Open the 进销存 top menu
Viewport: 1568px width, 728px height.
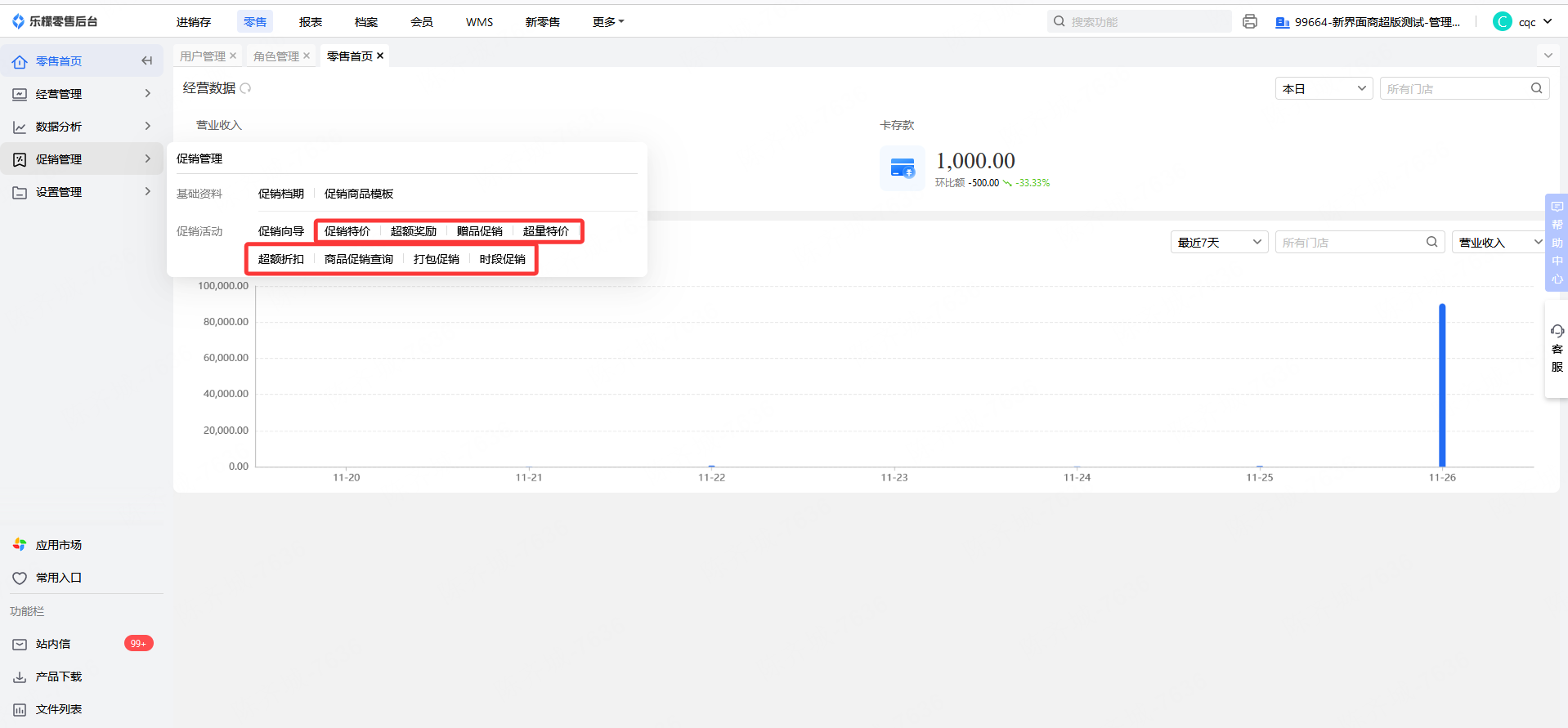click(x=194, y=22)
